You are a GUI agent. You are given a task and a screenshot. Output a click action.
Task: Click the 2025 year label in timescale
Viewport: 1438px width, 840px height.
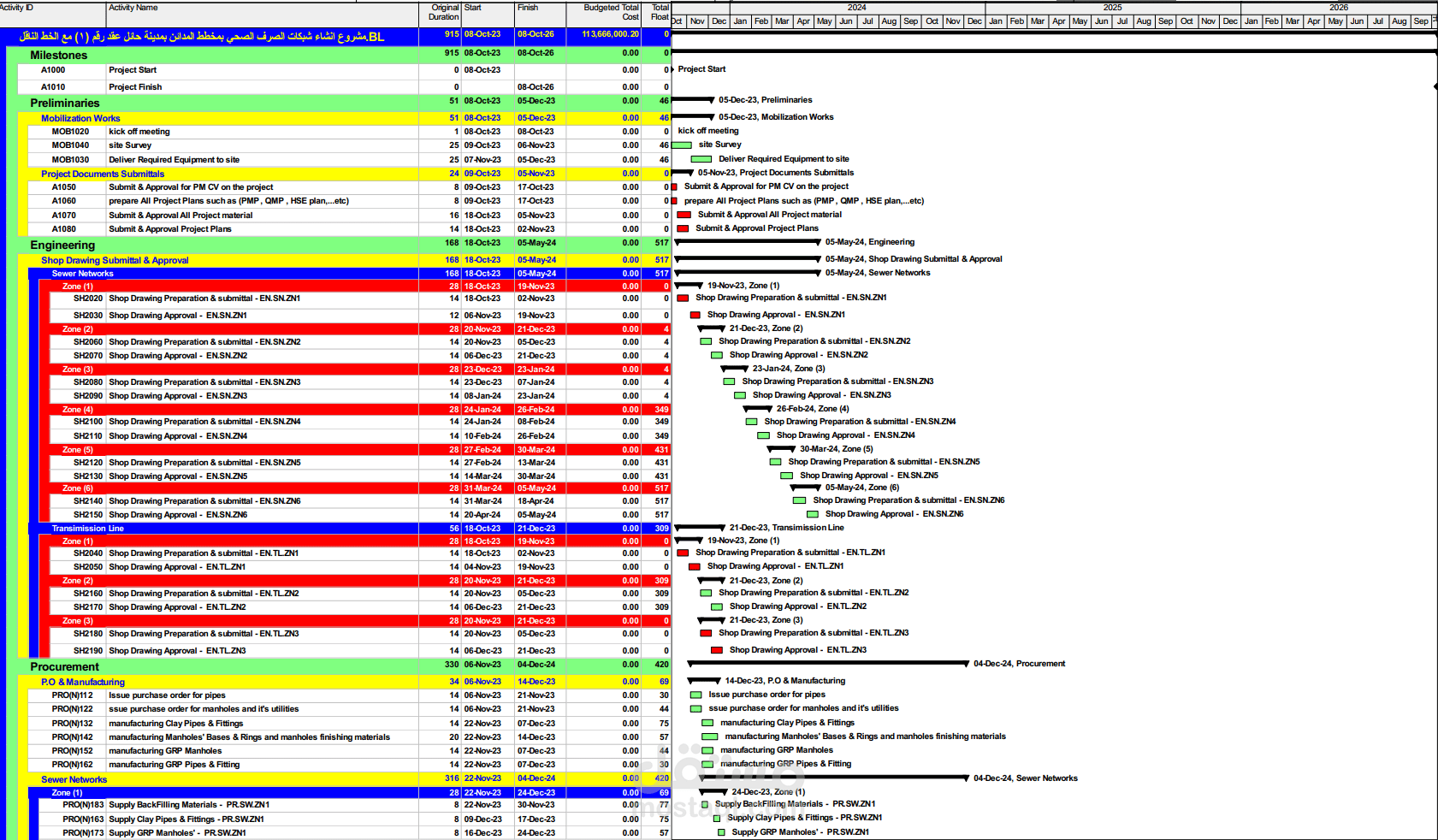click(x=1113, y=8)
